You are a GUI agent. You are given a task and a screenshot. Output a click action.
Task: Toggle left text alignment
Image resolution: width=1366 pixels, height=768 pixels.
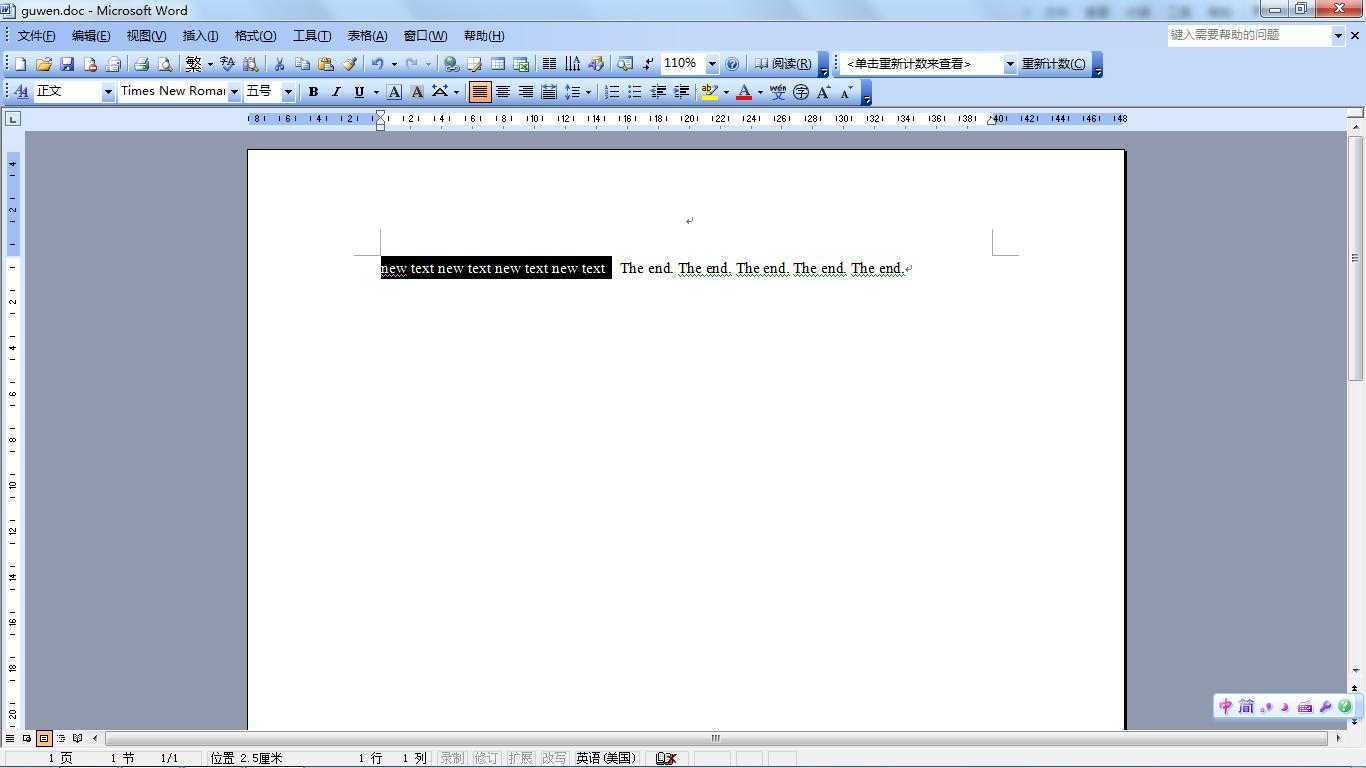coord(480,92)
